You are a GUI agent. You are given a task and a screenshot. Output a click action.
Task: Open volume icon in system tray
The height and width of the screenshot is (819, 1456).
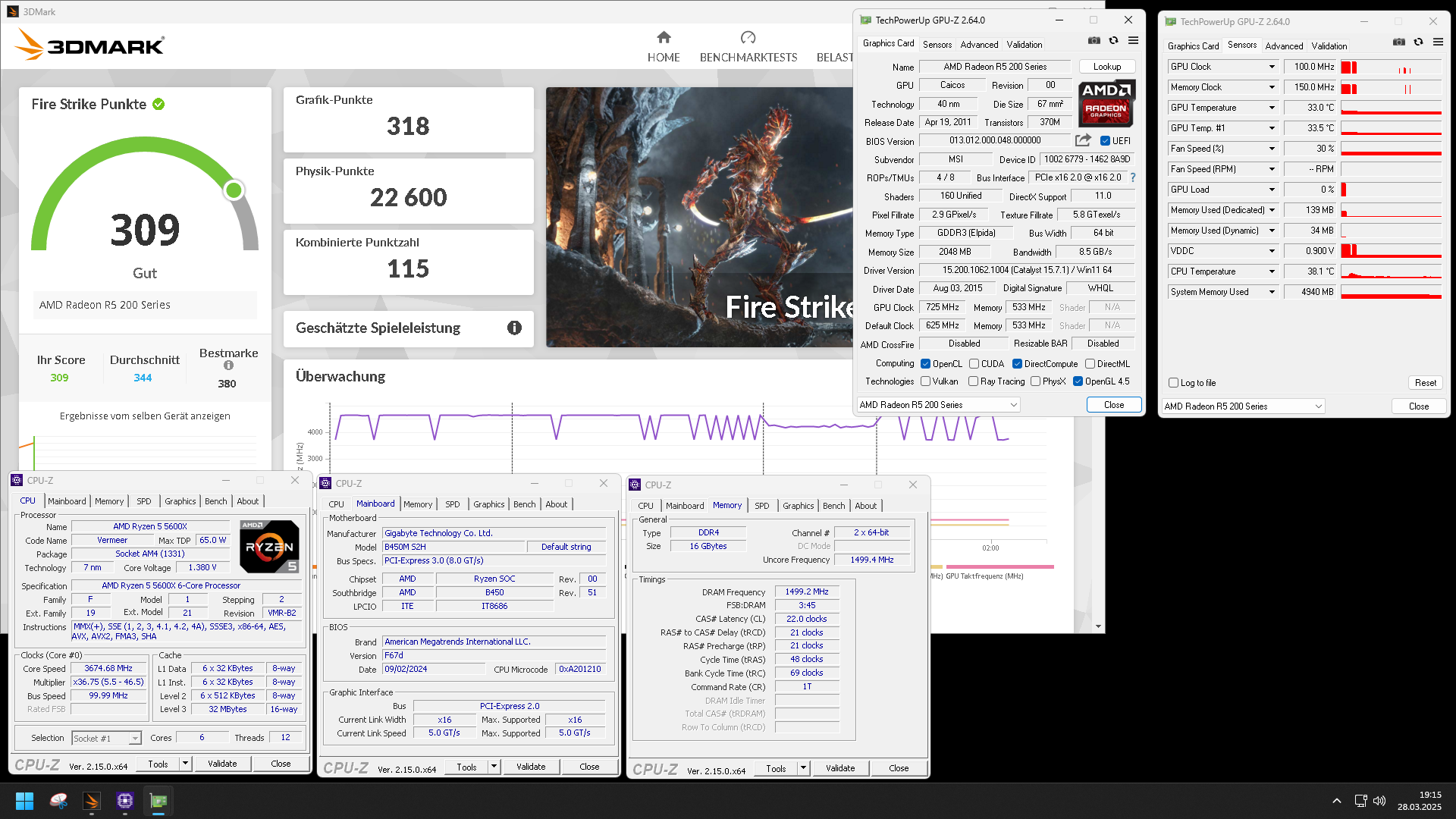[1379, 801]
